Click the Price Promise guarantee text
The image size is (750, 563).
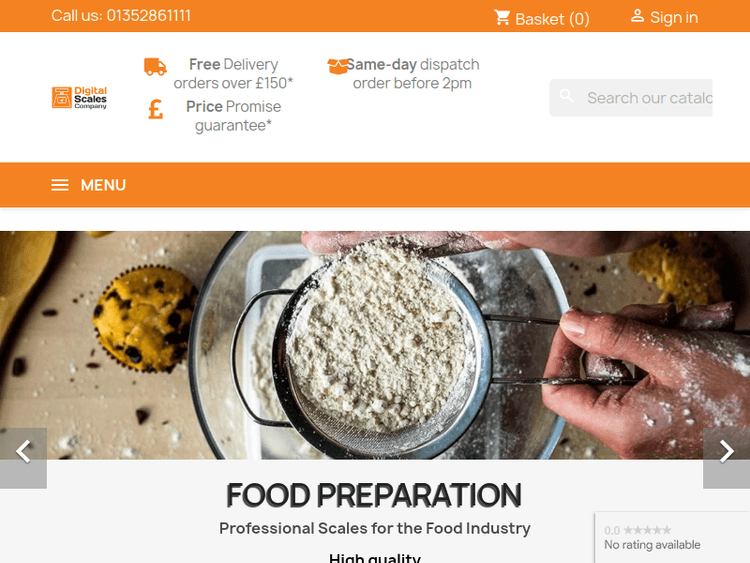(233, 116)
